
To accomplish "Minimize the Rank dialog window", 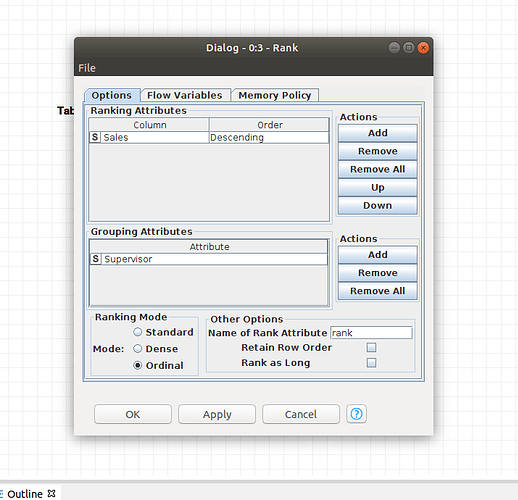I will pyautogui.click(x=394, y=48).
